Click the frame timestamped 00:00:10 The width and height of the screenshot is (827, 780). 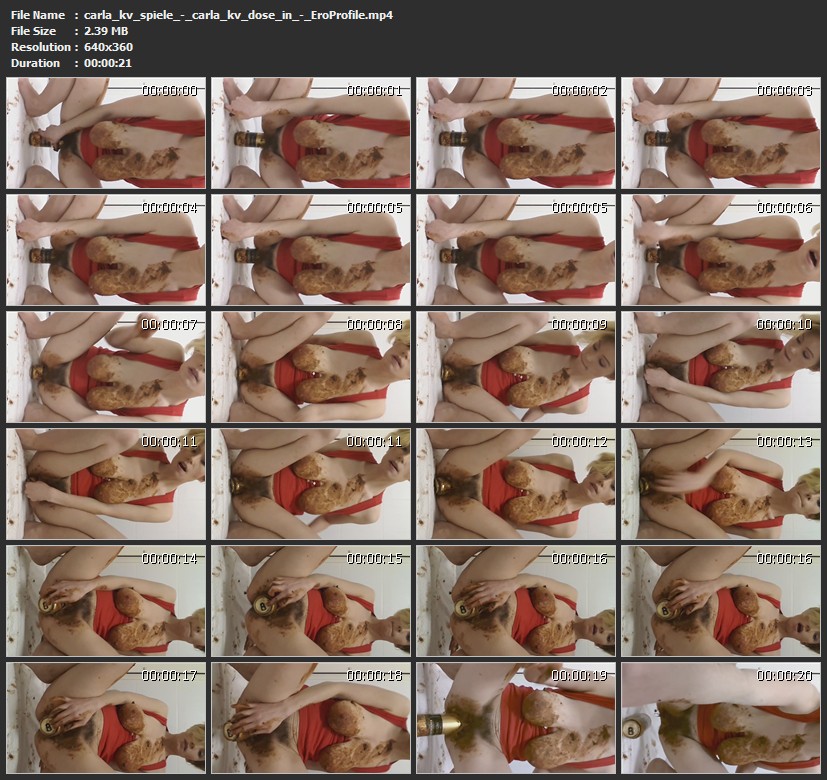(721, 366)
